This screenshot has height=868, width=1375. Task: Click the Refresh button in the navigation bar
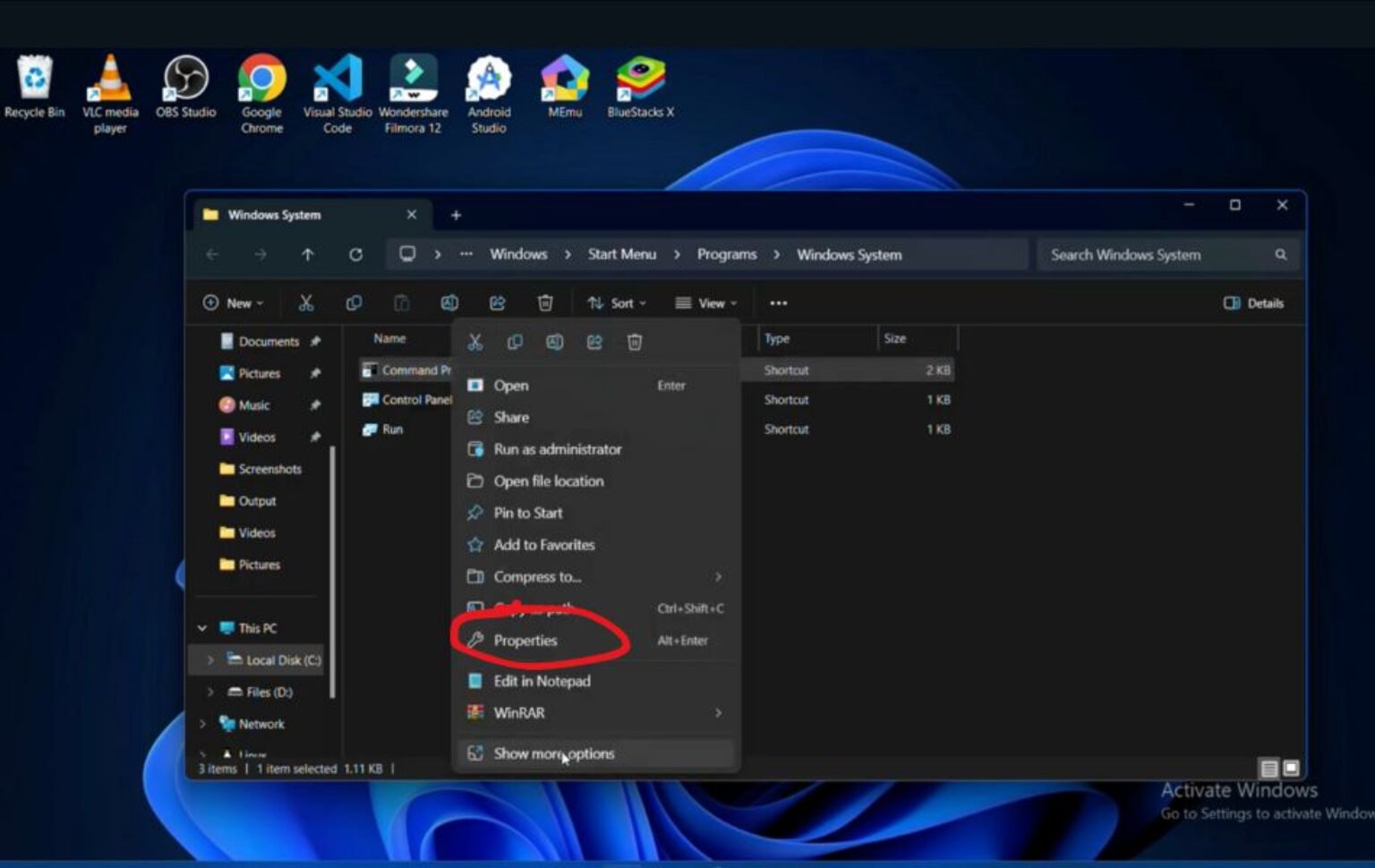(x=355, y=254)
